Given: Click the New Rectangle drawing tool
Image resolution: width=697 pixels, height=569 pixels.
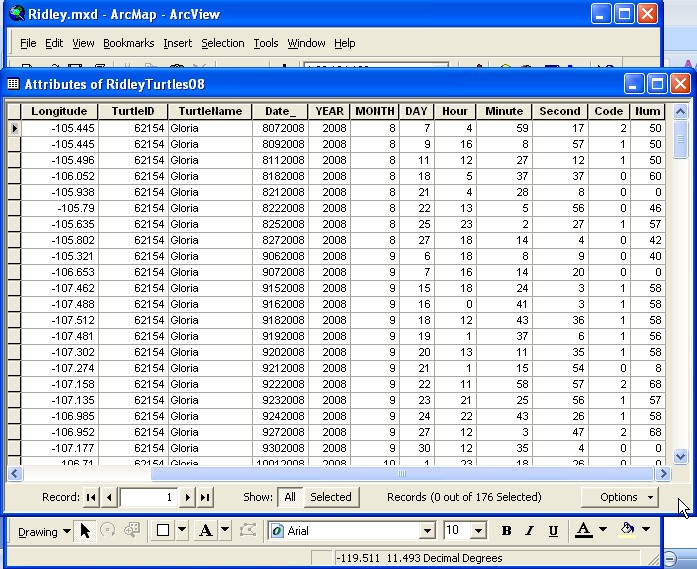Looking at the screenshot, I should (x=163, y=531).
